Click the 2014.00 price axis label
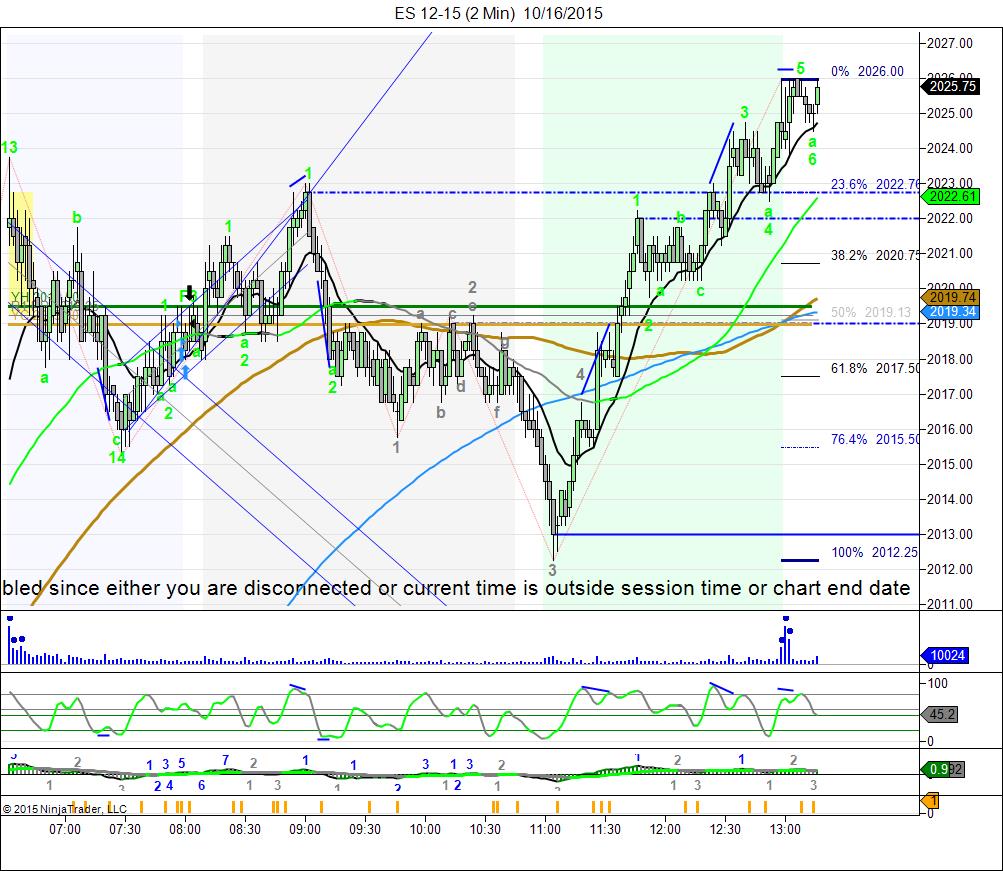 [950, 499]
